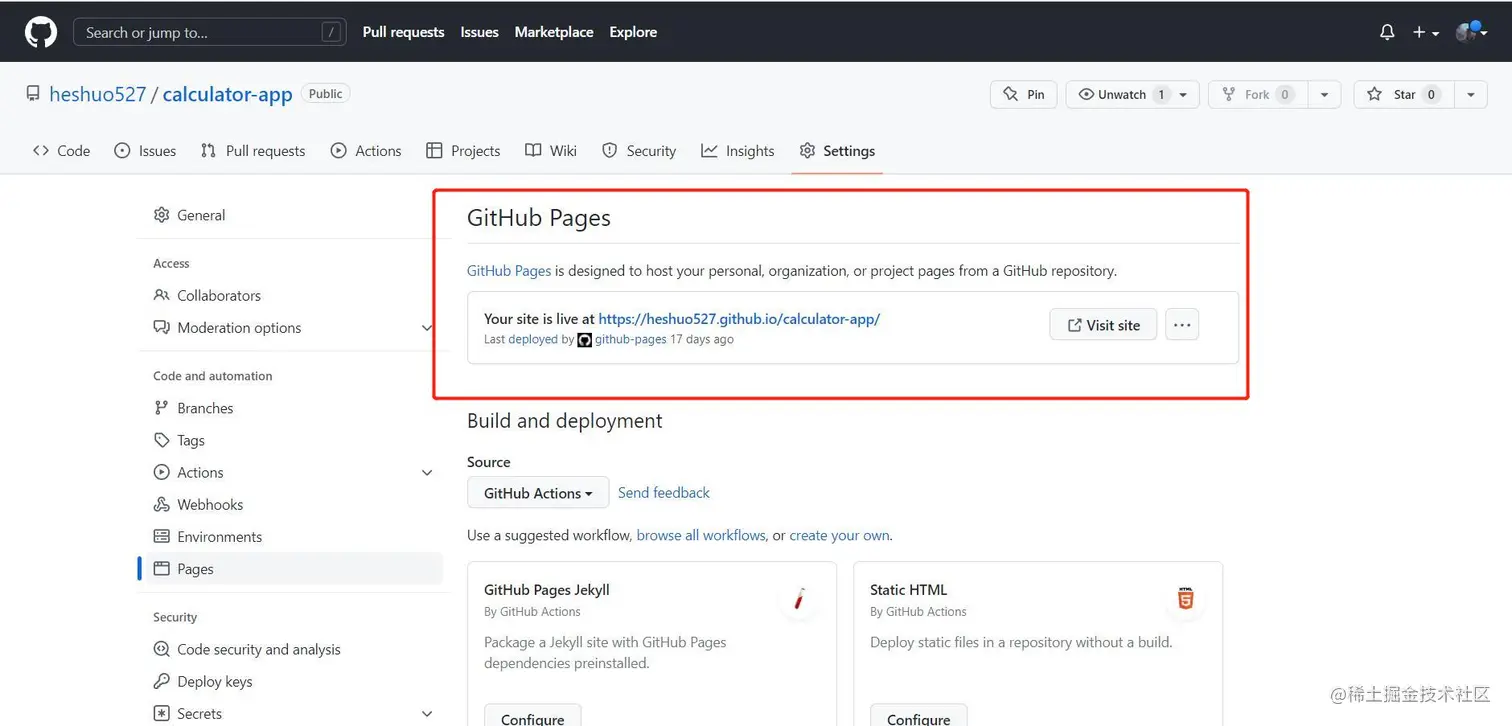
Task: Open the deployed link in Last deployed
Action: [533, 339]
